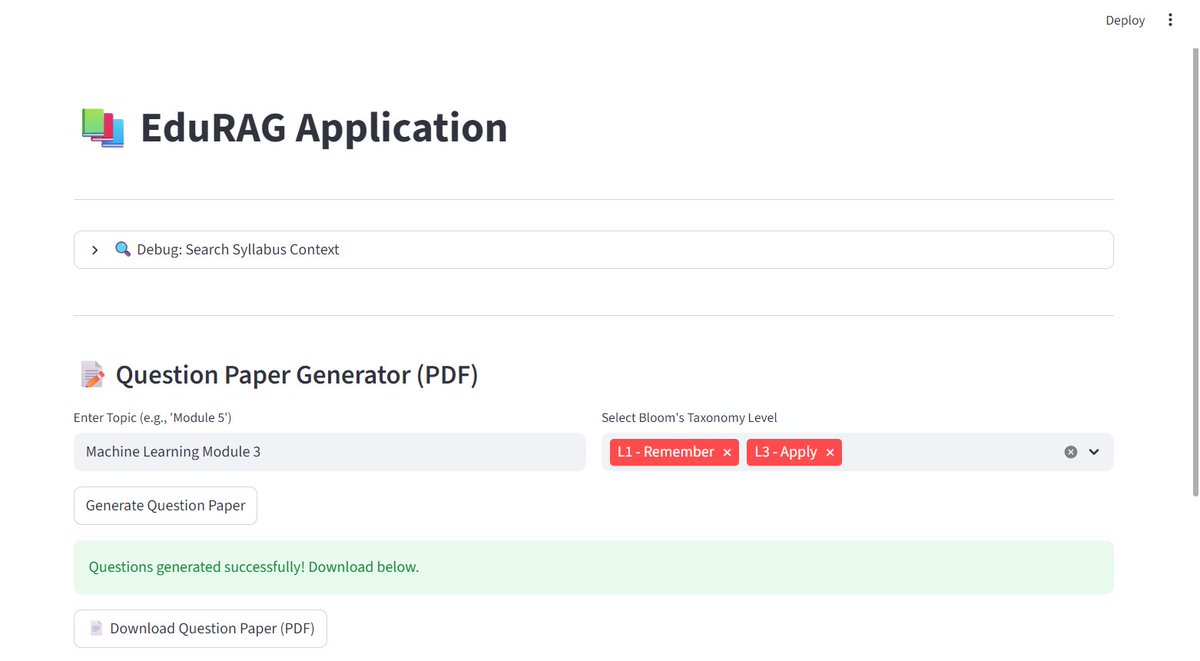Click the memo icon beside Question Paper Generator
1200x661 pixels.
click(x=92, y=375)
